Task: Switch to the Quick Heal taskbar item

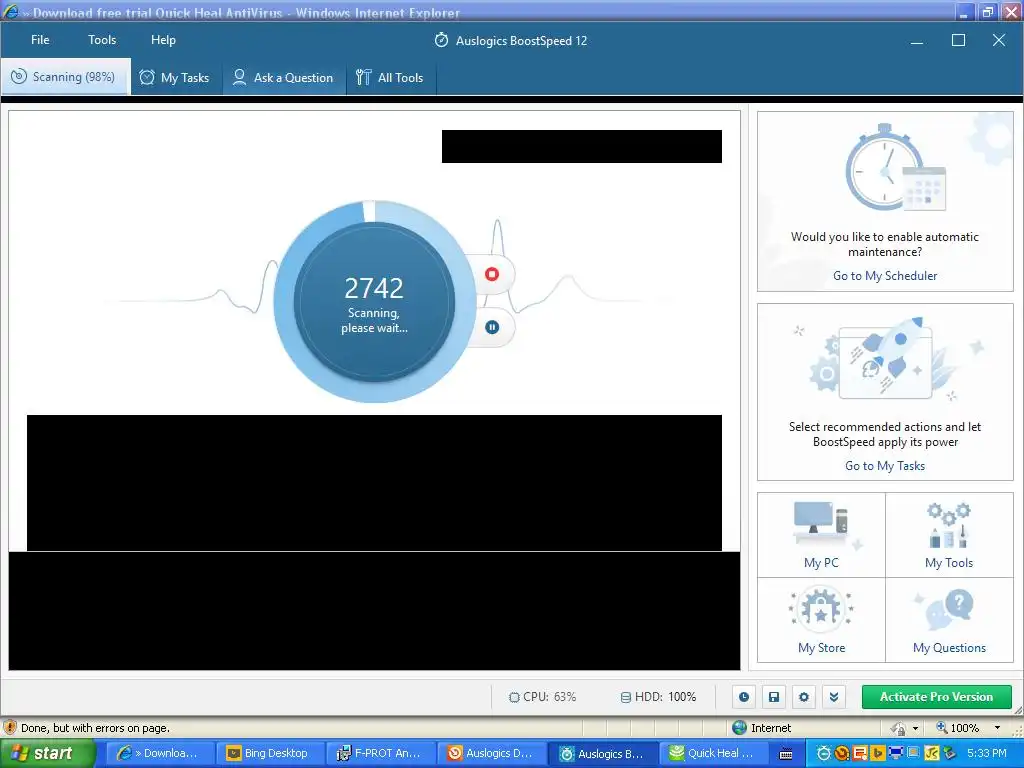Action: 713,753
